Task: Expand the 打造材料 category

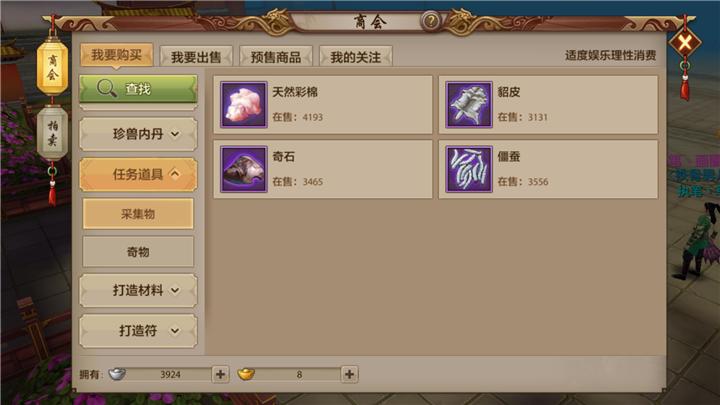Action: click(138, 290)
